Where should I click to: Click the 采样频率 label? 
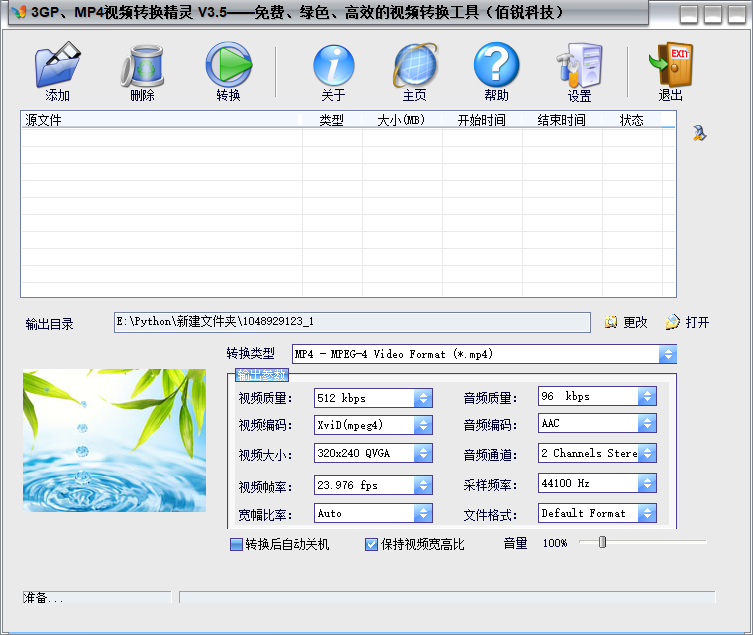point(490,485)
